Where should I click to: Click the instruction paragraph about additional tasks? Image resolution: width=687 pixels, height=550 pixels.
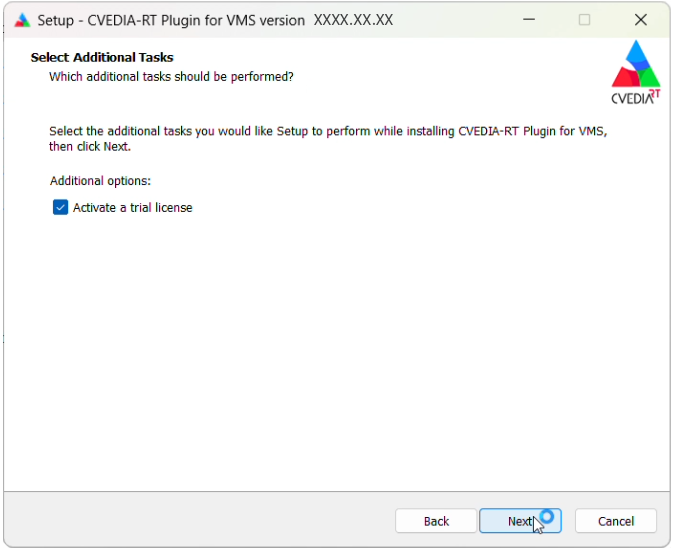[x=328, y=138]
